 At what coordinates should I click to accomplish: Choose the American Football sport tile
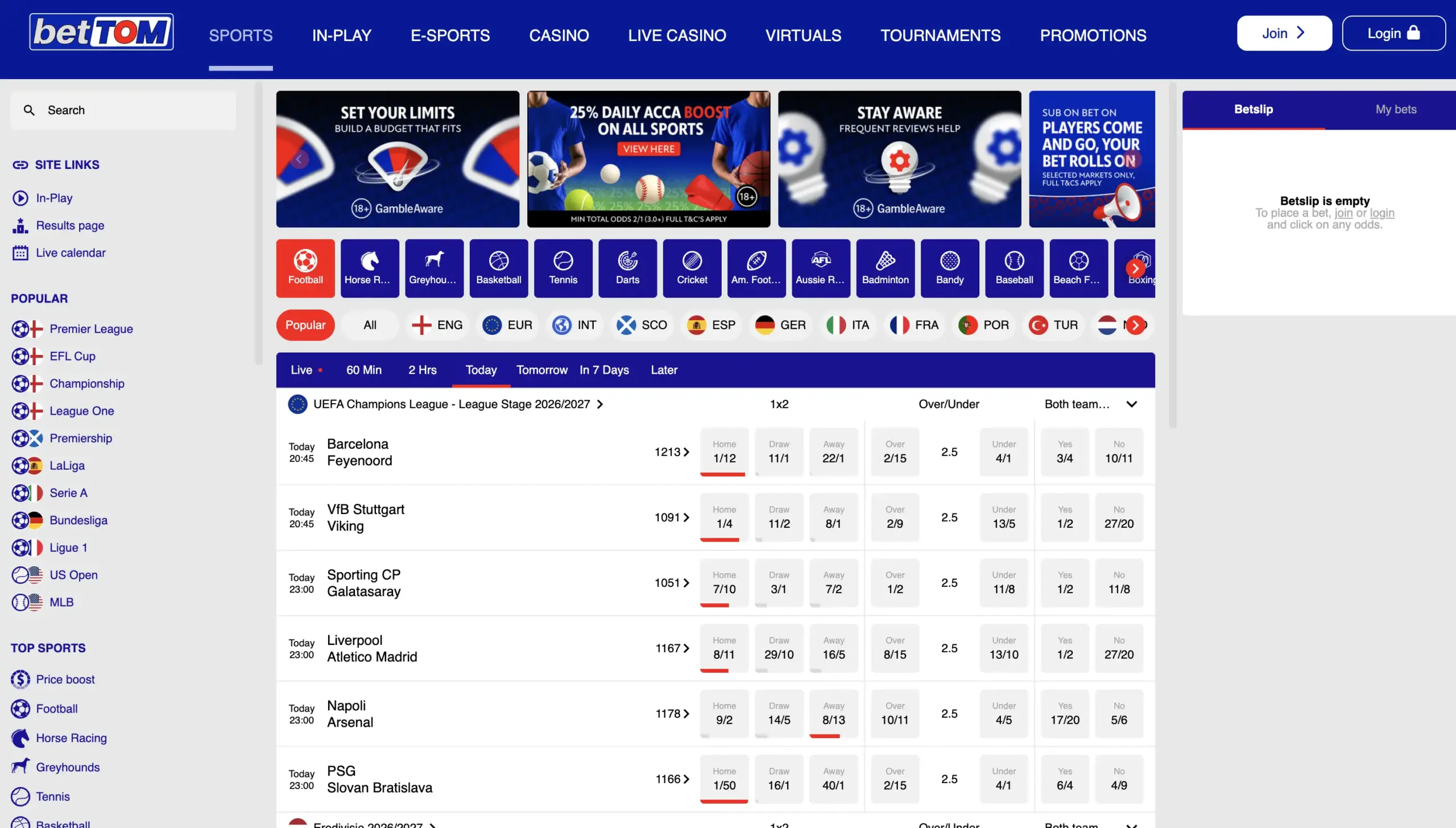(x=756, y=268)
